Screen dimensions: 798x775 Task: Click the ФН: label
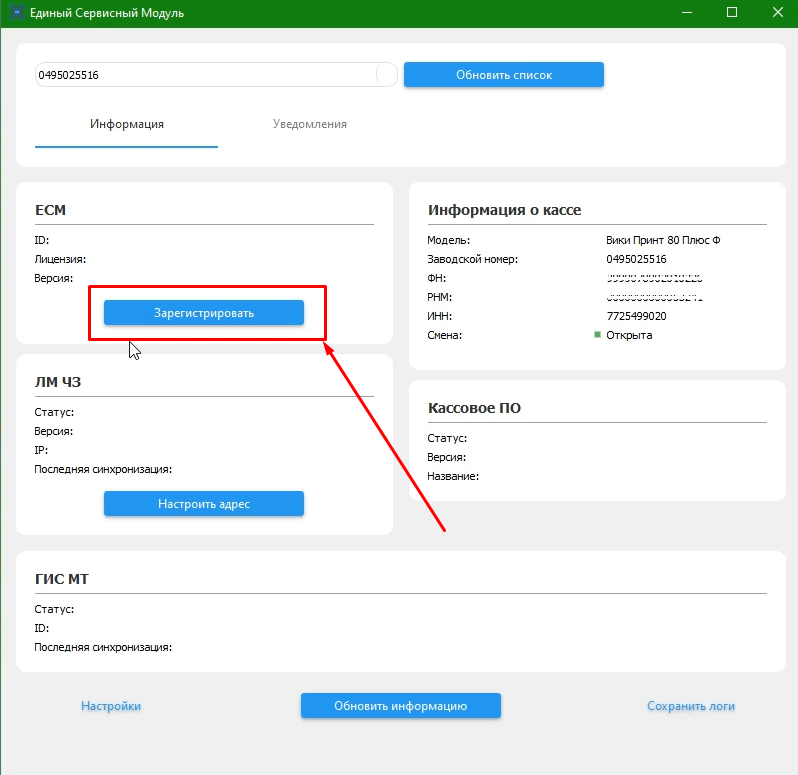pos(437,278)
